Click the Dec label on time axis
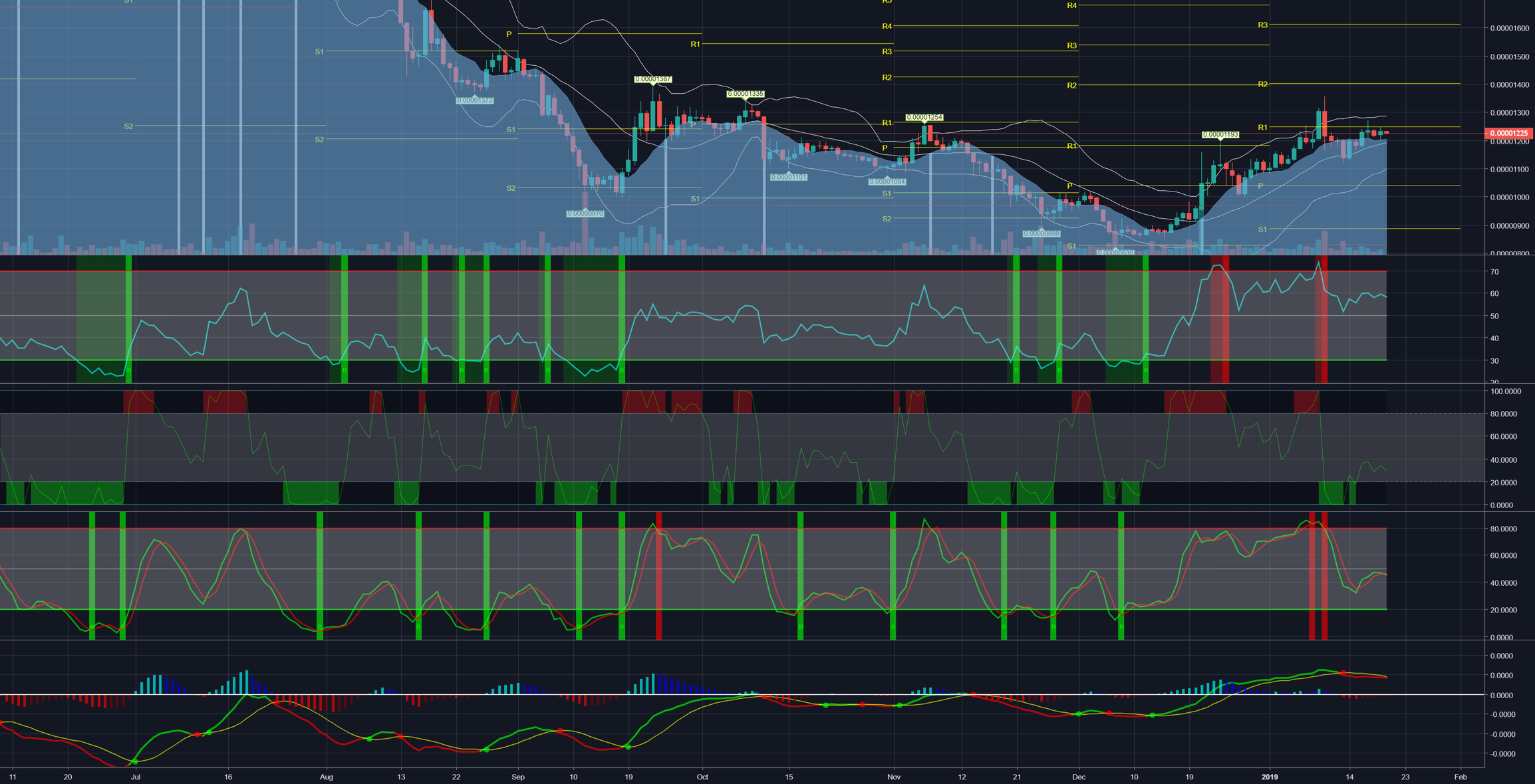Viewport: 1535px width, 784px height. [x=1079, y=777]
